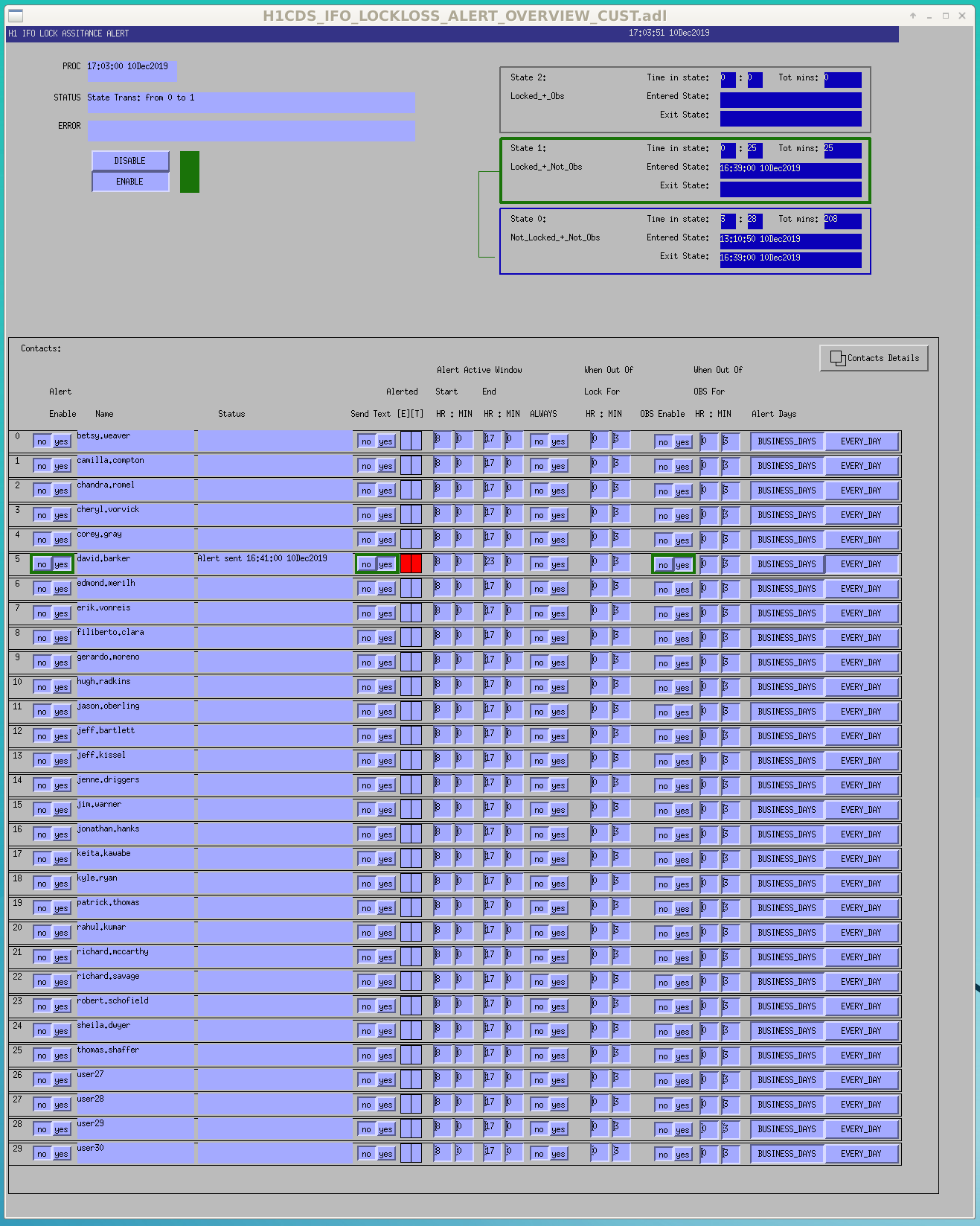Screen dimensions: 980x1226
Task: Click the green enable status indicator
Action: click(x=190, y=172)
